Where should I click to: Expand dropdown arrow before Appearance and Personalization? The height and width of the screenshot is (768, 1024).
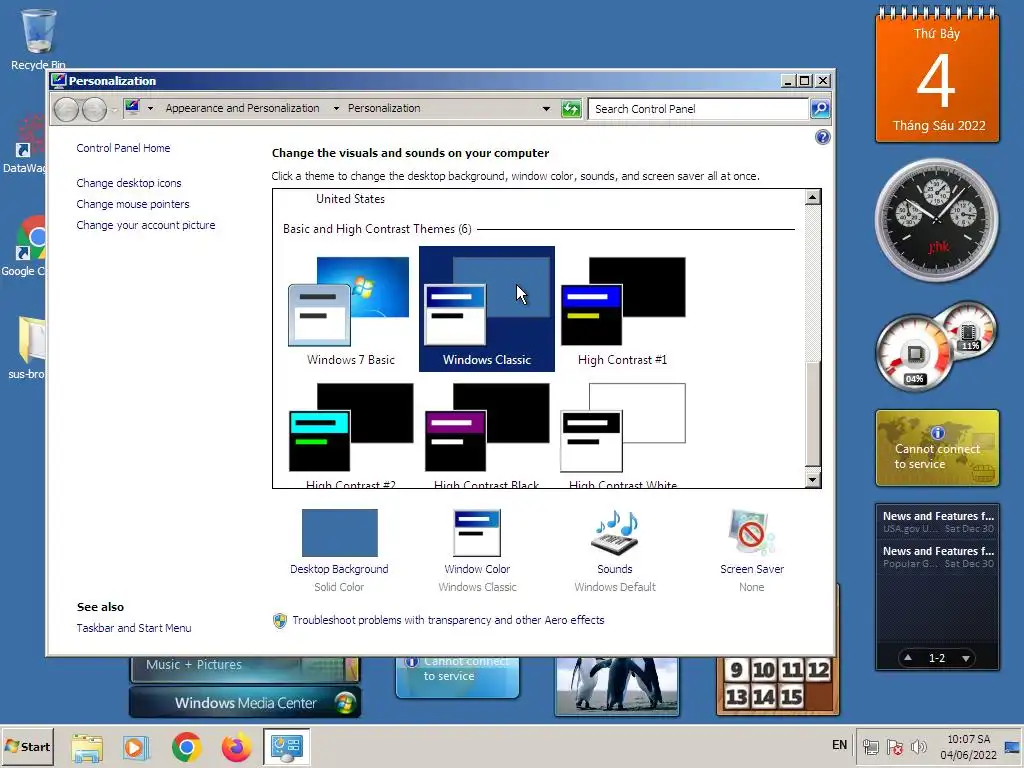(150, 108)
